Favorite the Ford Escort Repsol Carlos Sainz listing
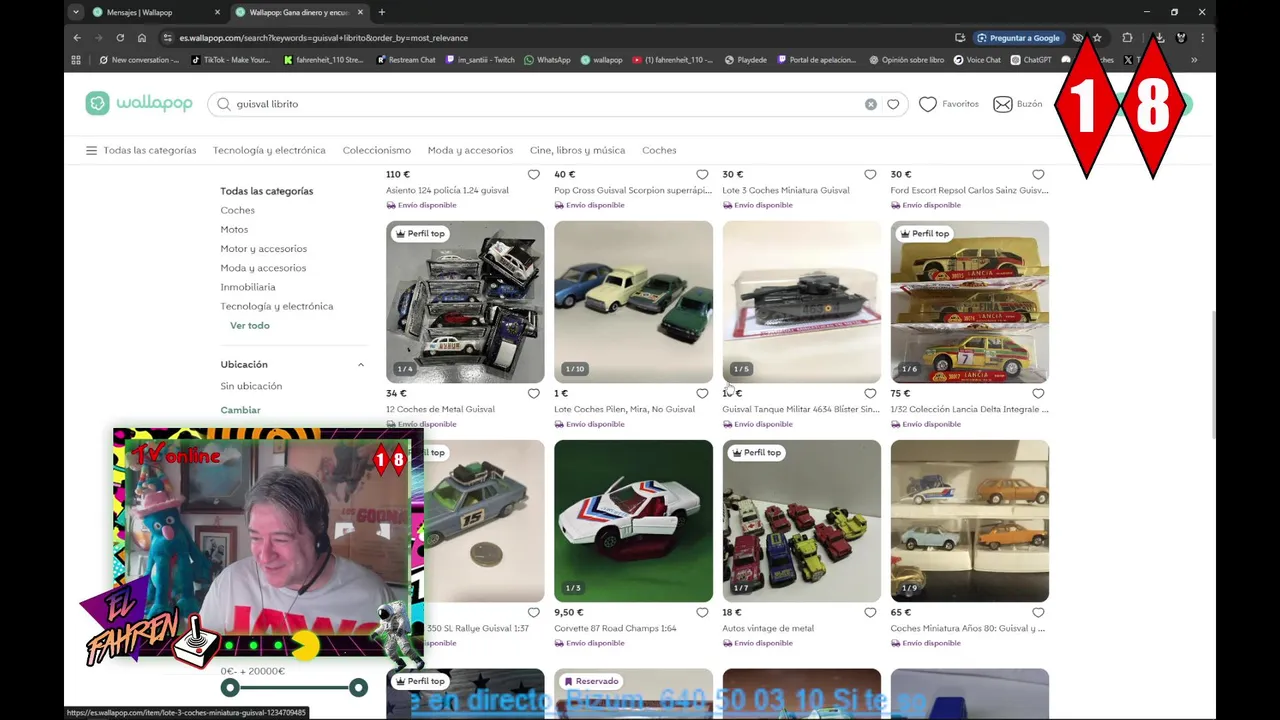The width and height of the screenshot is (1280, 720). point(1038,175)
